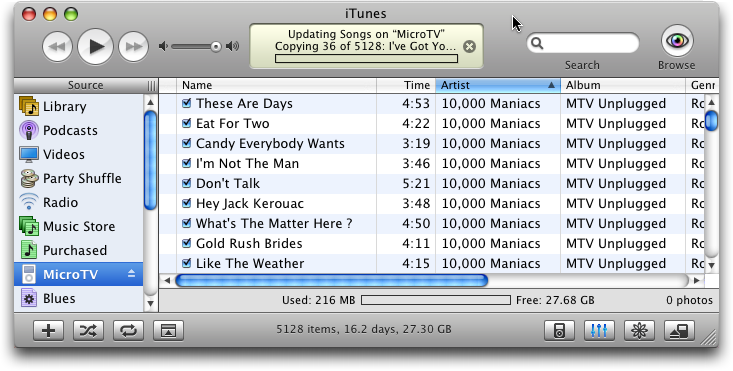Click the Source pane scroll-up arrow
The image size is (733, 371).
click(150, 102)
